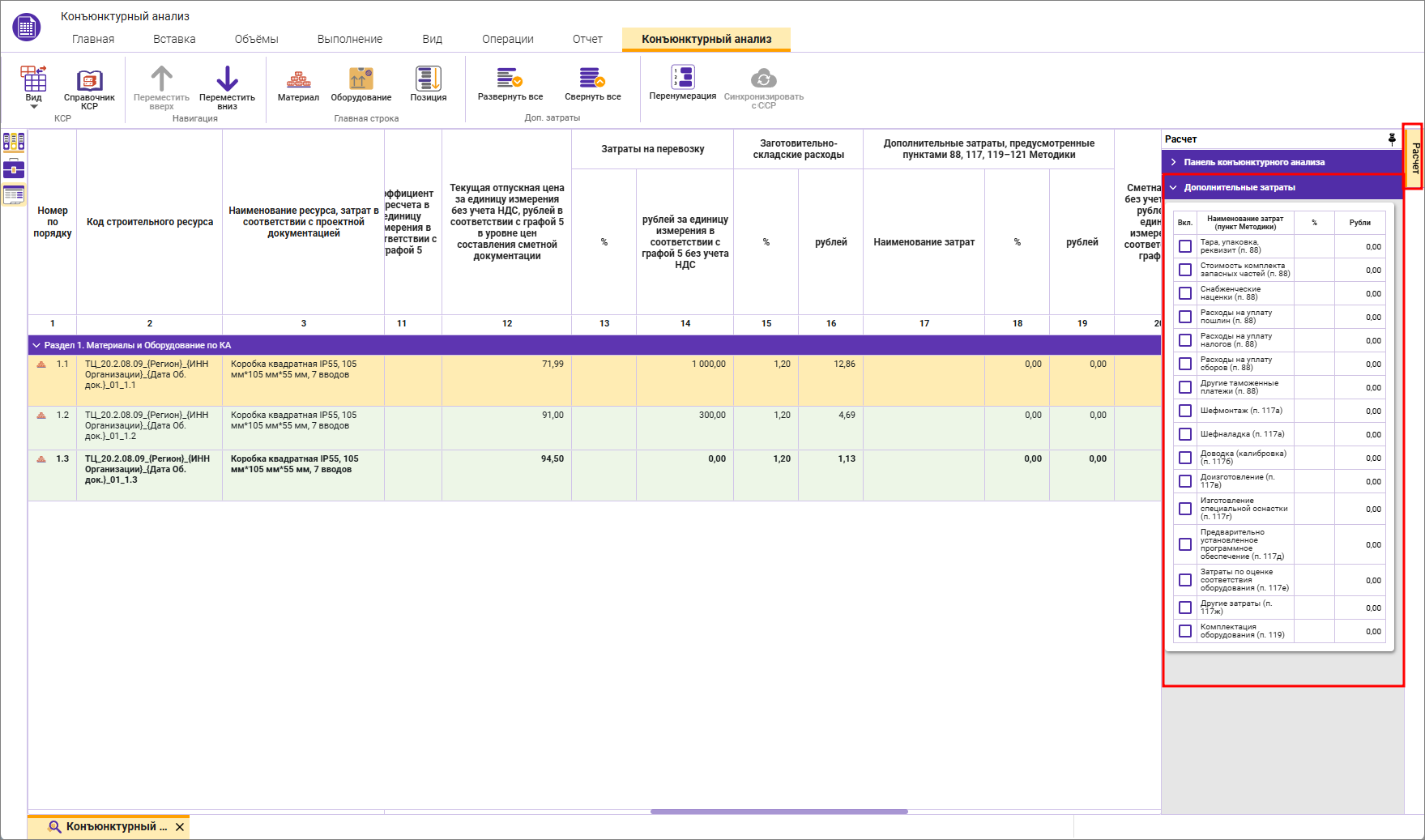Collapse Раздел 1 Материалы и Оборудование row
The width and height of the screenshot is (1425, 840).
pyautogui.click(x=36, y=345)
